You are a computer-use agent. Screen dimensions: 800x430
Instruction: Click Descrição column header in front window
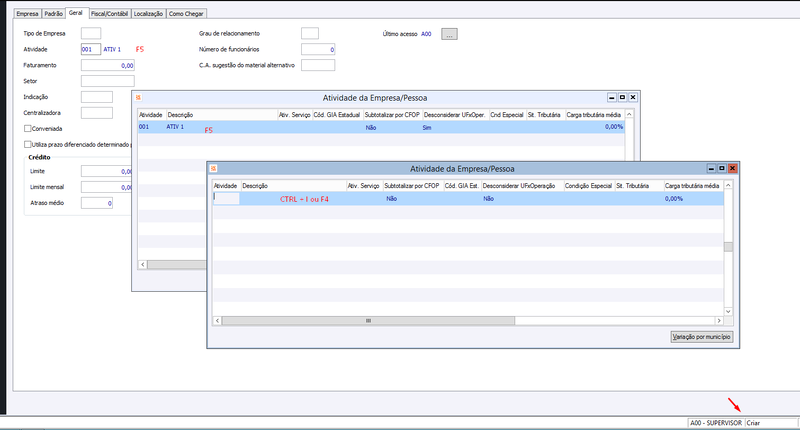293,186
